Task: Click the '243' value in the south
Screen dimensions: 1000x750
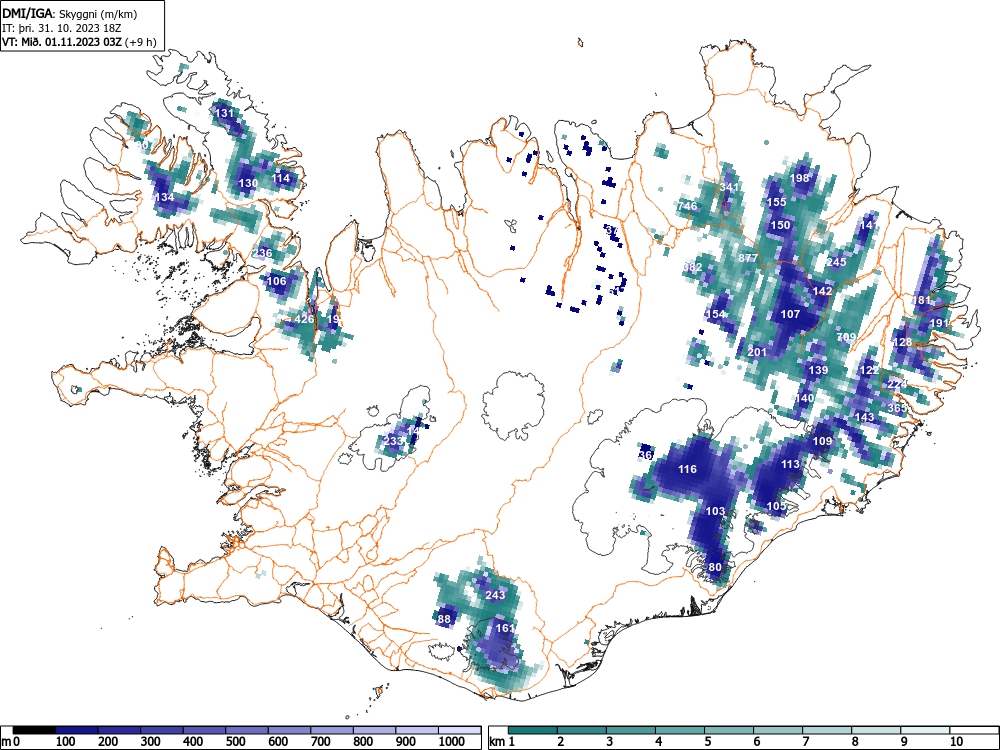Action: click(x=496, y=595)
